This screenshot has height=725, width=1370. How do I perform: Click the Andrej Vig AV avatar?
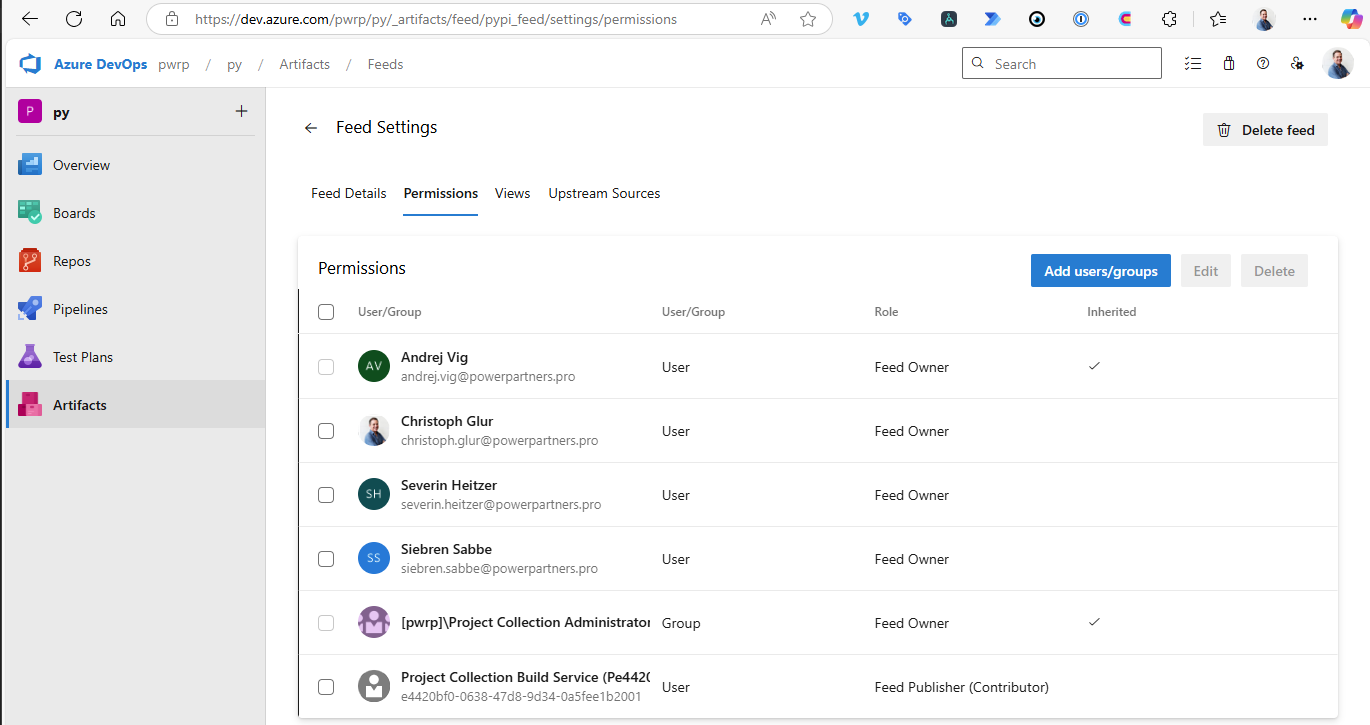click(373, 366)
